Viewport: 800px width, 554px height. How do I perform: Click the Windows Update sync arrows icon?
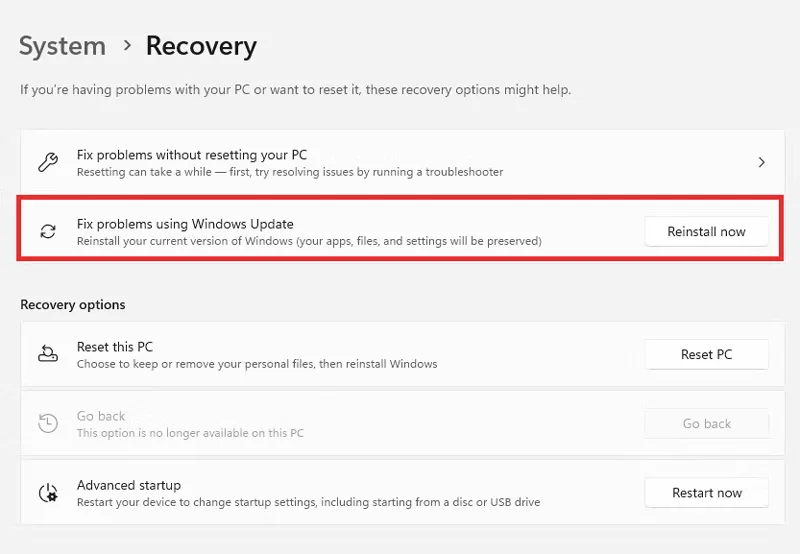pos(48,231)
